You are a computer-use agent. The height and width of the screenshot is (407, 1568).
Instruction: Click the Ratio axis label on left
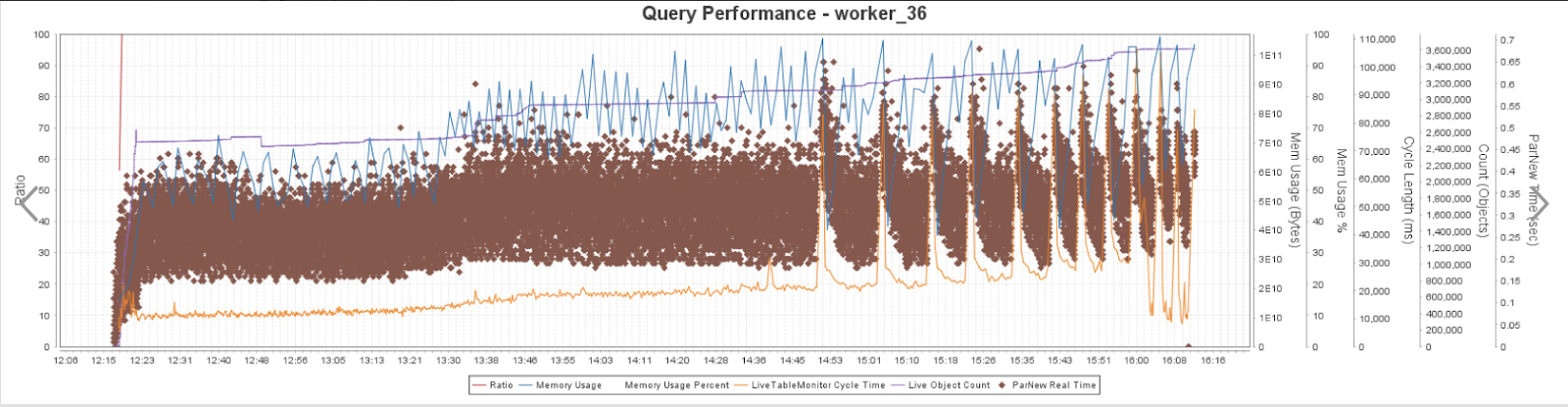19,189
